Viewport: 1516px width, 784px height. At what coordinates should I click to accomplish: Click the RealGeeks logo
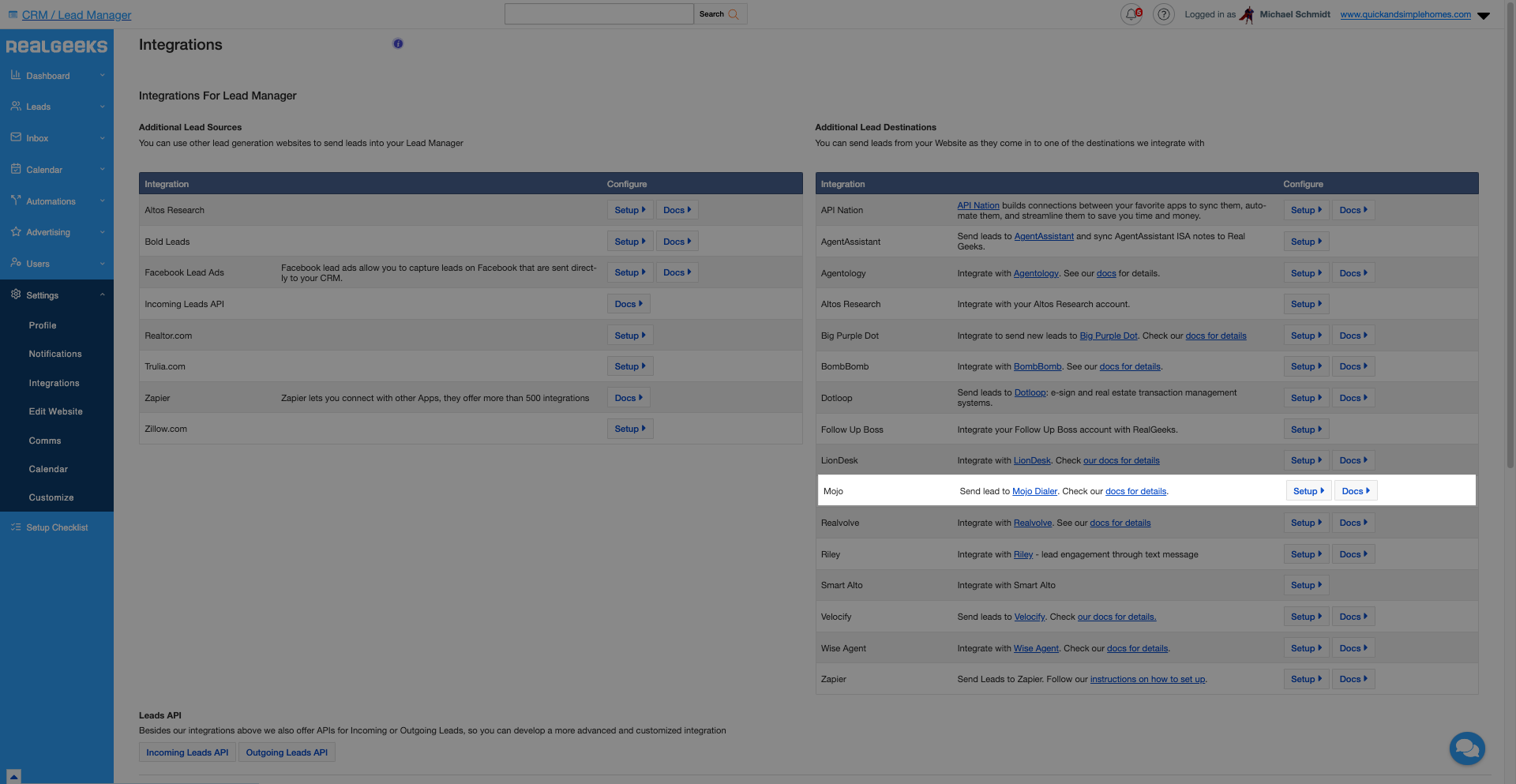pyautogui.click(x=57, y=47)
